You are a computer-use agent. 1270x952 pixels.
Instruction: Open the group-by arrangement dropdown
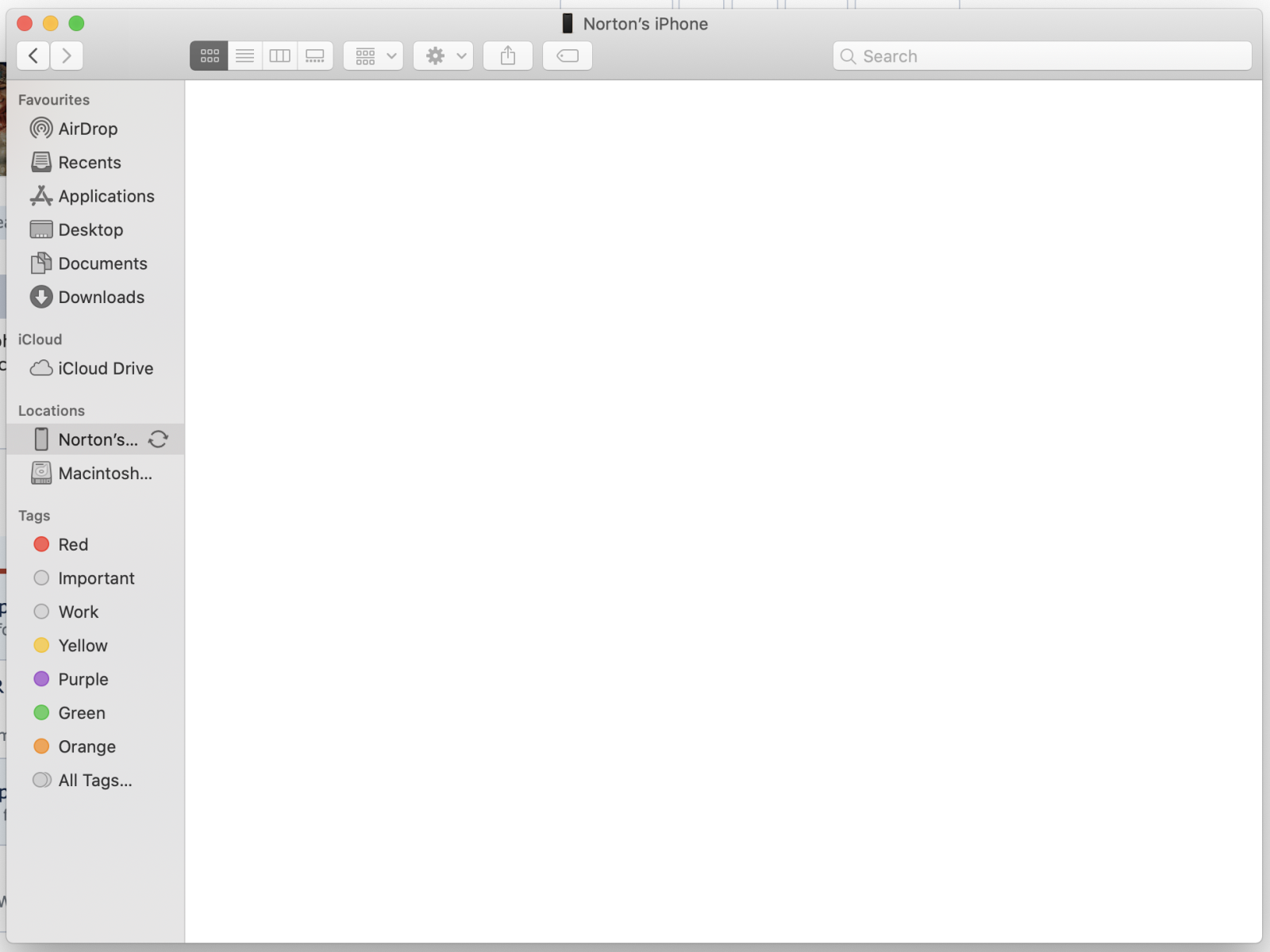[374, 56]
